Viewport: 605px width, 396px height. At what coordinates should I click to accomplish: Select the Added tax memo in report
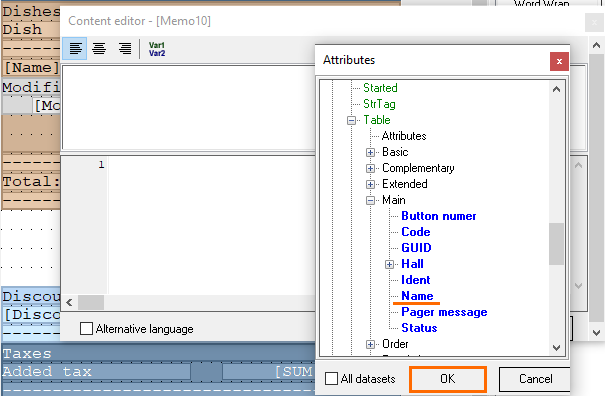click(x=96, y=371)
